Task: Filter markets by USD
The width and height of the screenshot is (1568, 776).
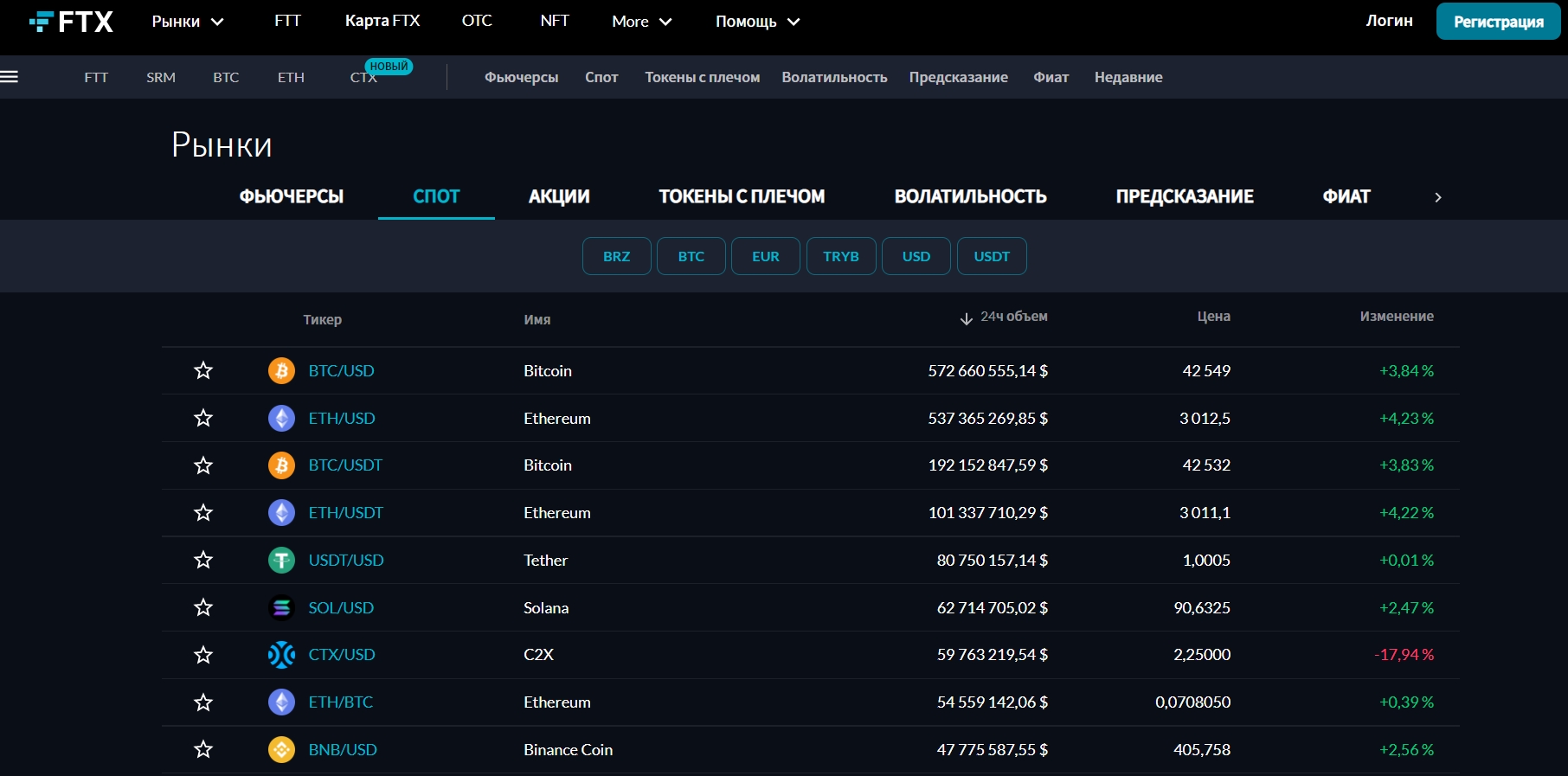Action: click(x=916, y=256)
